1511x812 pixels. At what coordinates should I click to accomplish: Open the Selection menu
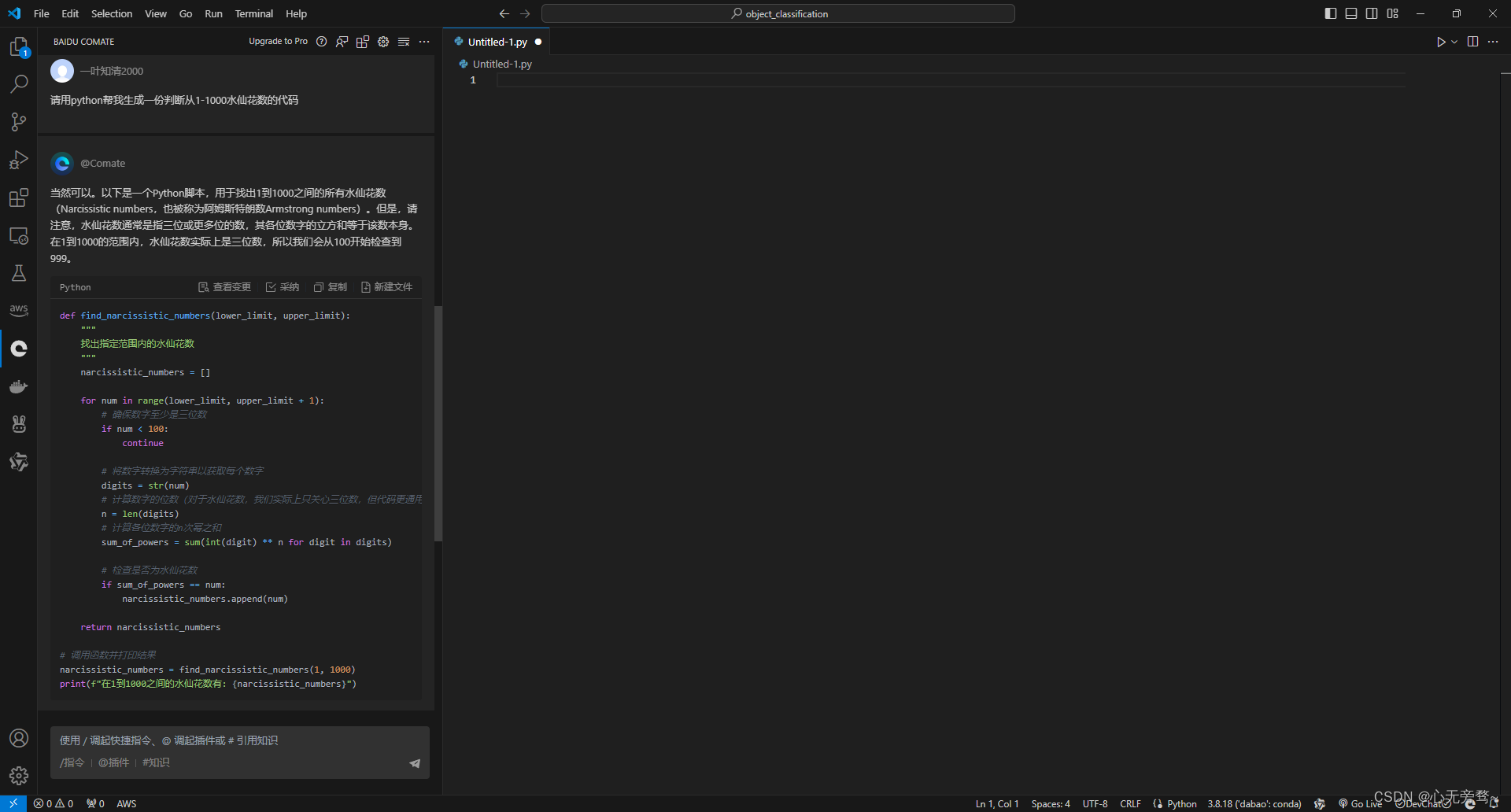coord(112,13)
